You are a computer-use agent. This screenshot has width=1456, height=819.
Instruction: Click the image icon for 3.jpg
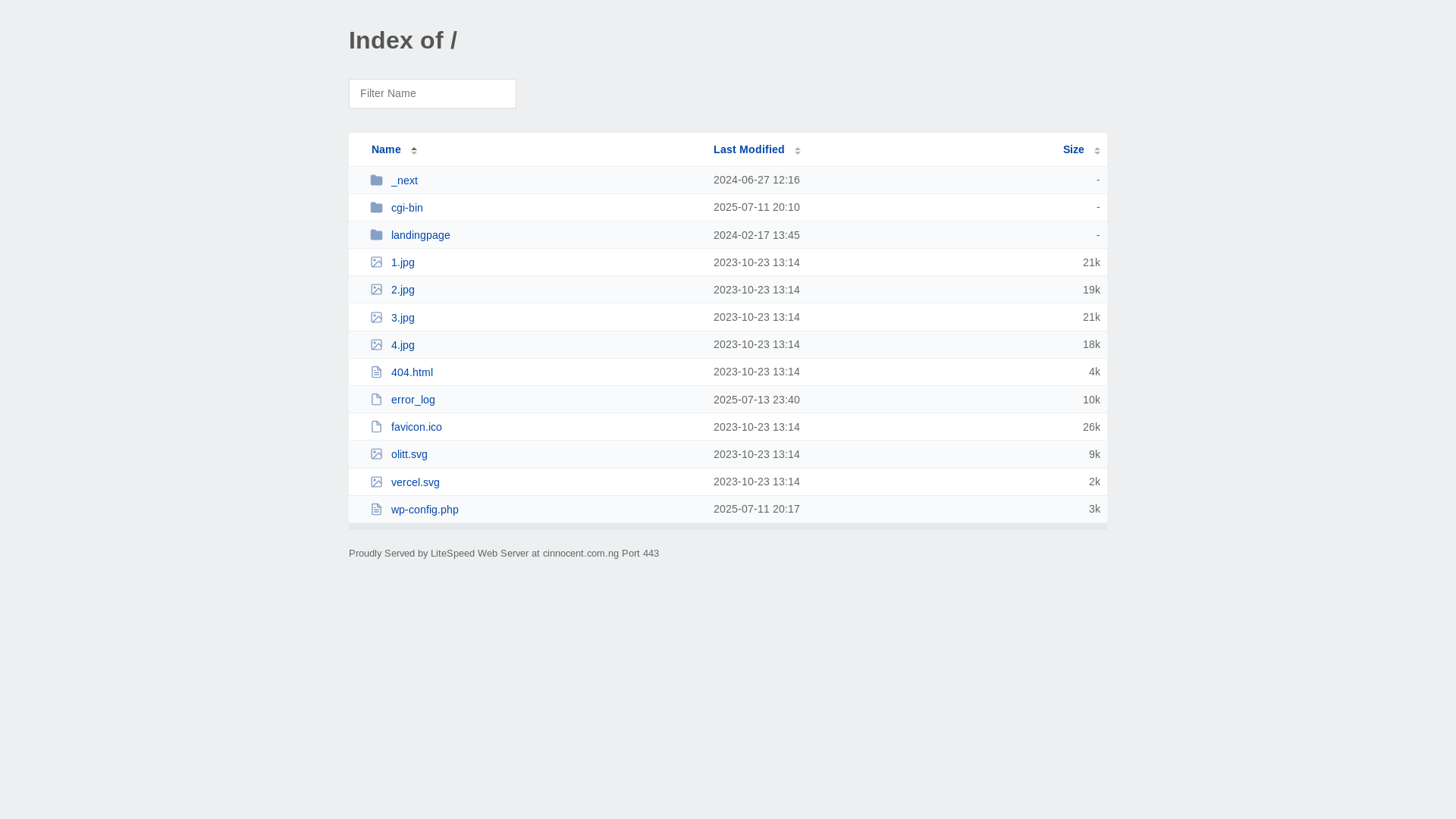click(x=376, y=317)
